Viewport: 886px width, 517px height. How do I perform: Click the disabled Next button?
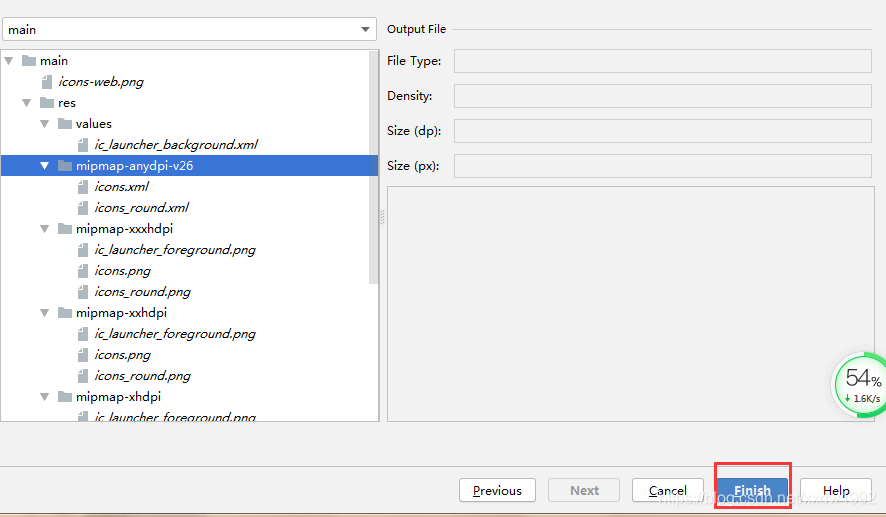[584, 490]
